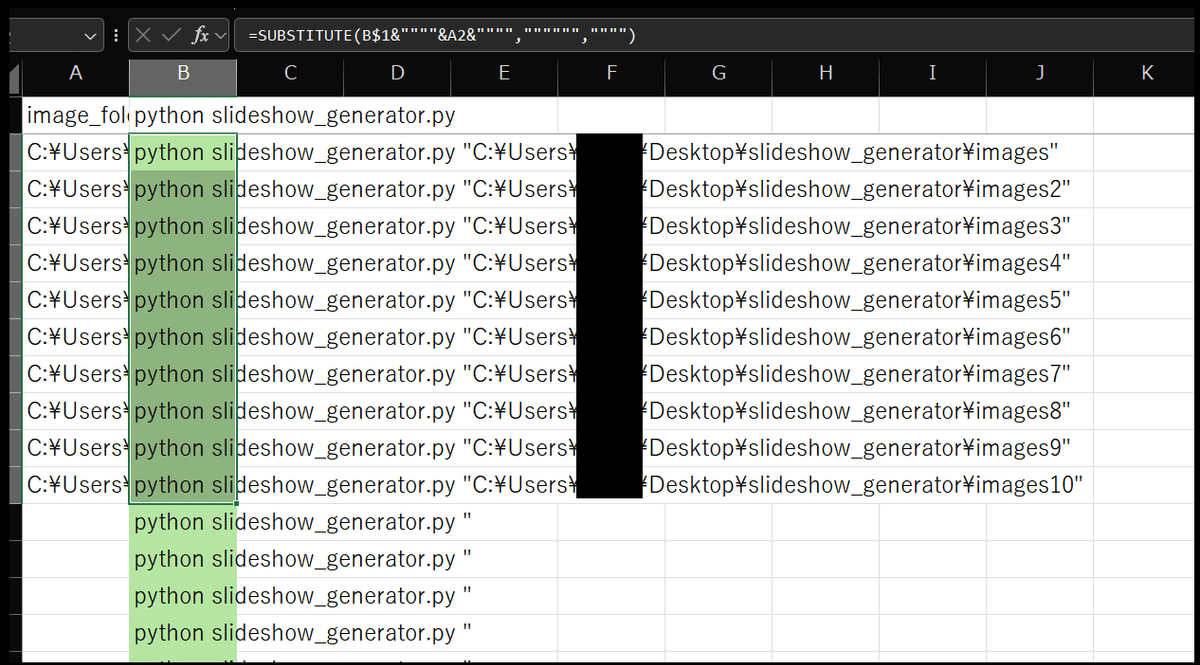Select column B cell ending with images5"
The height and width of the screenshot is (665, 1200).
(x=183, y=300)
